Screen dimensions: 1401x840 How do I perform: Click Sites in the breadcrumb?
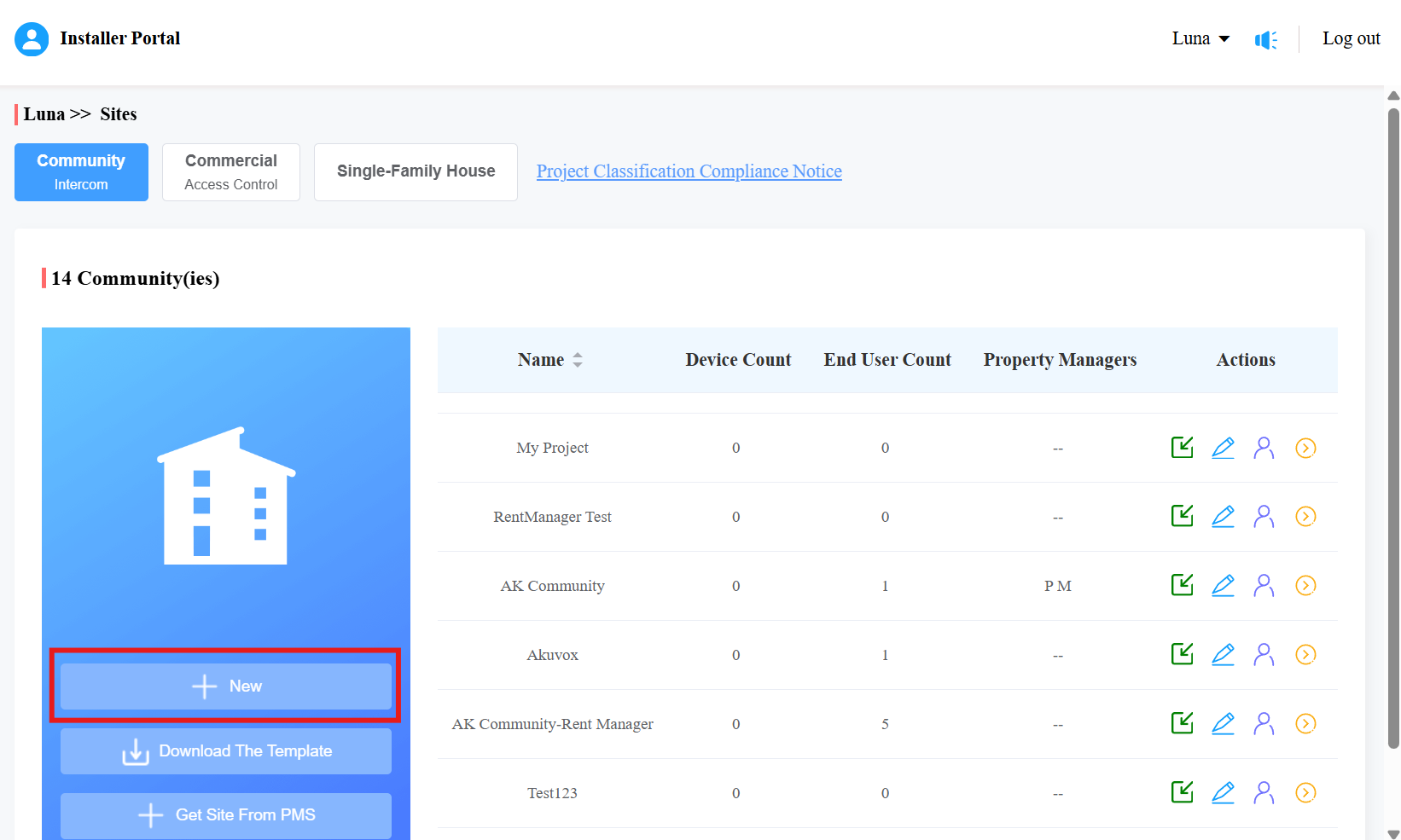point(119,114)
